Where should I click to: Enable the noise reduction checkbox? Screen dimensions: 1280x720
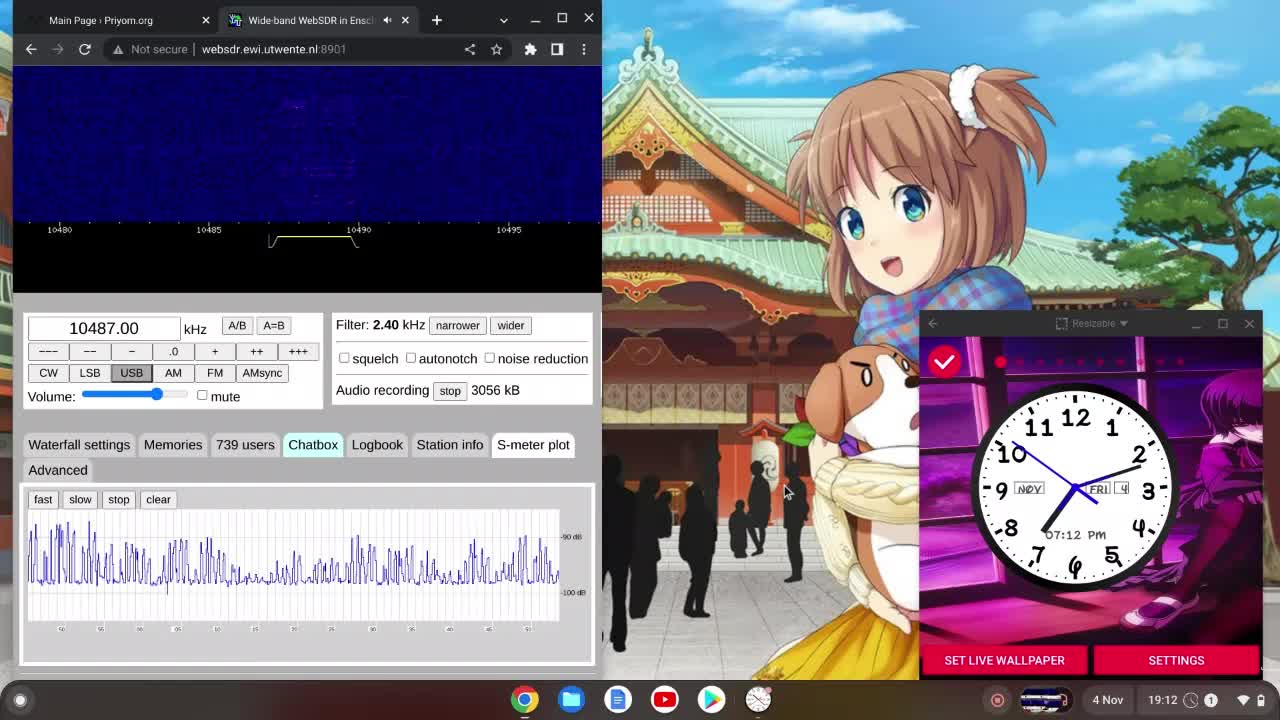pos(489,358)
